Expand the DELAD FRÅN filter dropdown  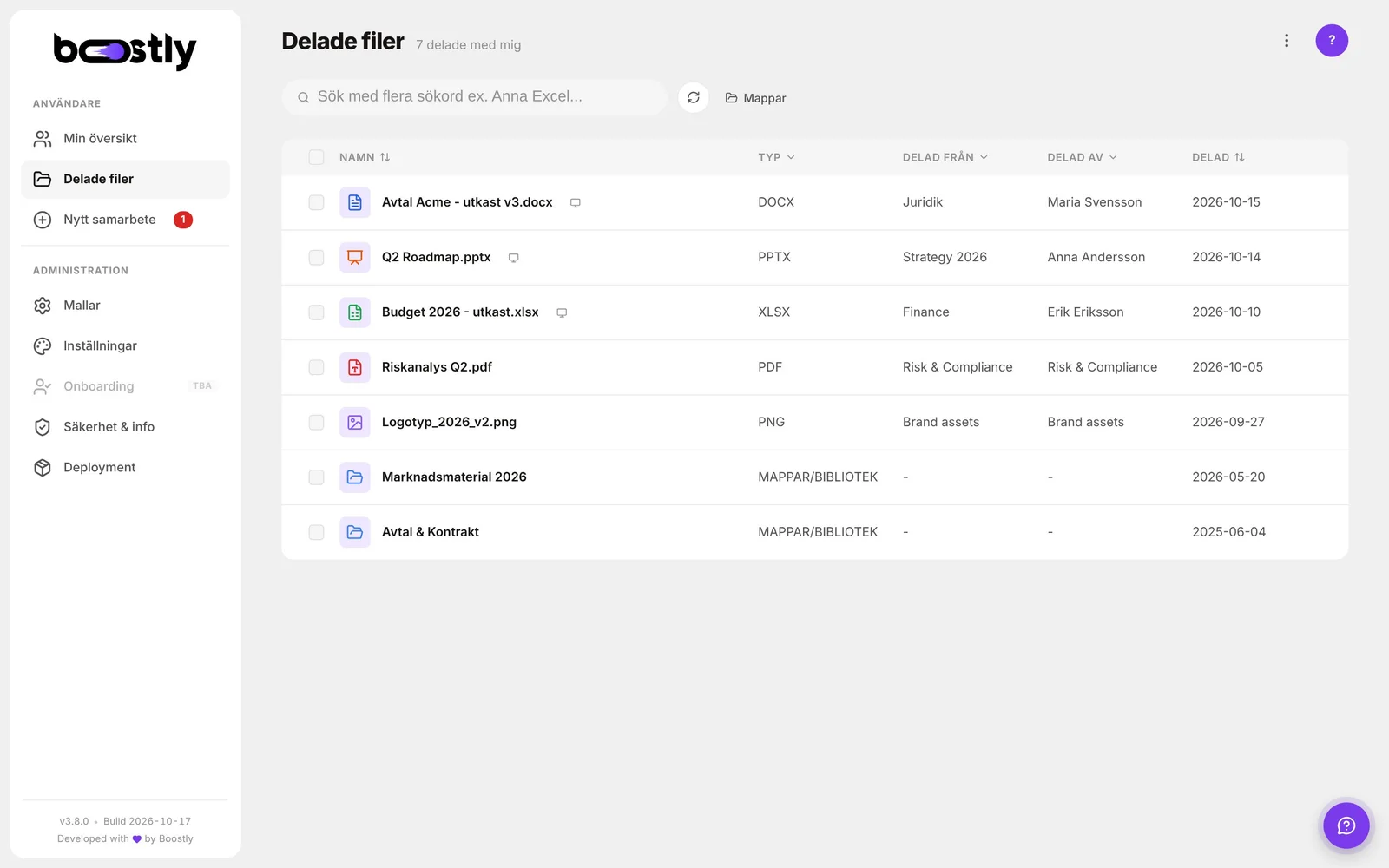click(945, 157)
